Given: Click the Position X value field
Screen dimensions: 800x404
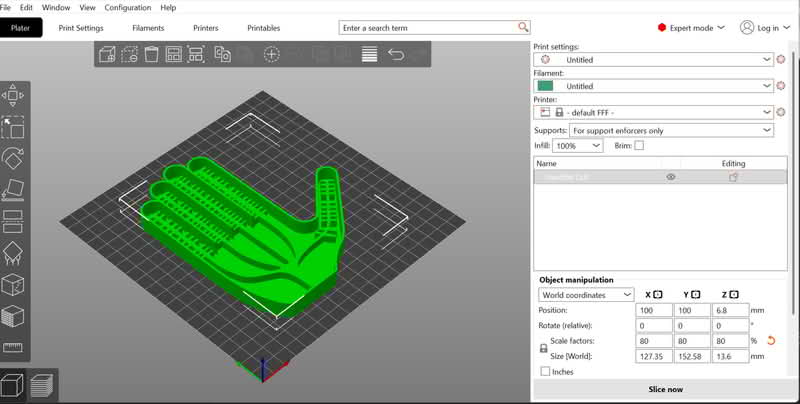Looking at the screenshot, I should [x=654, y=310].
